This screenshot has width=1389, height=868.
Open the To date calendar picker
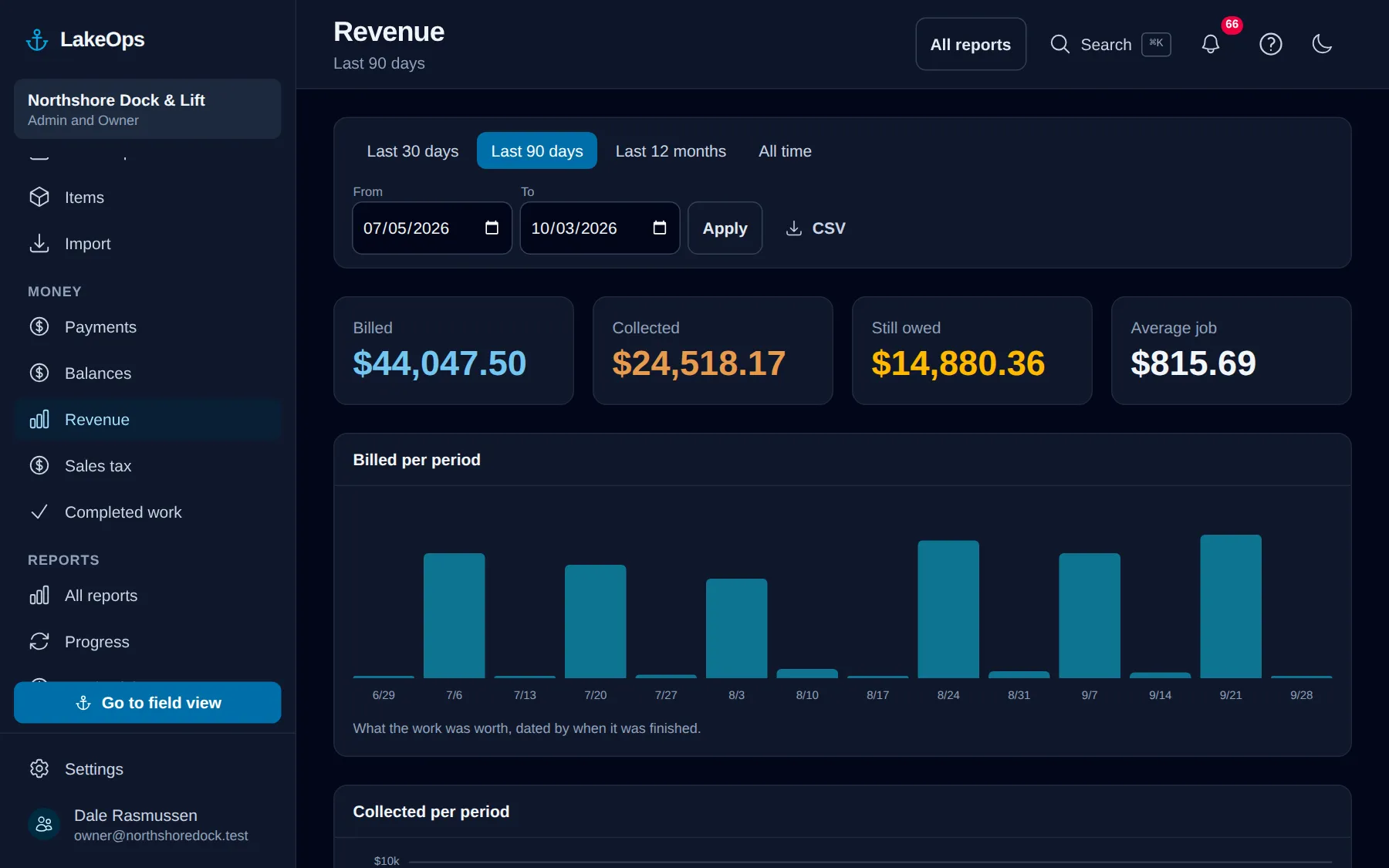click(660, 228)
